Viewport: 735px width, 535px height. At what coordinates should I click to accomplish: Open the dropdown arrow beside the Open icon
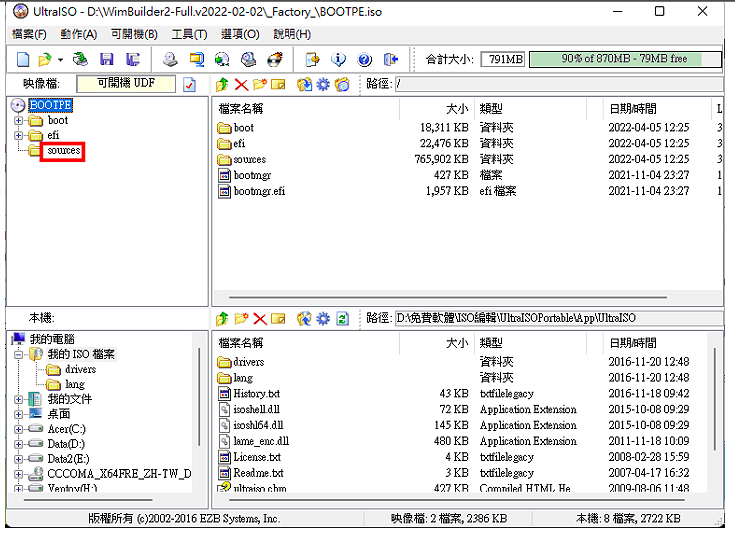tap(60, 60)
